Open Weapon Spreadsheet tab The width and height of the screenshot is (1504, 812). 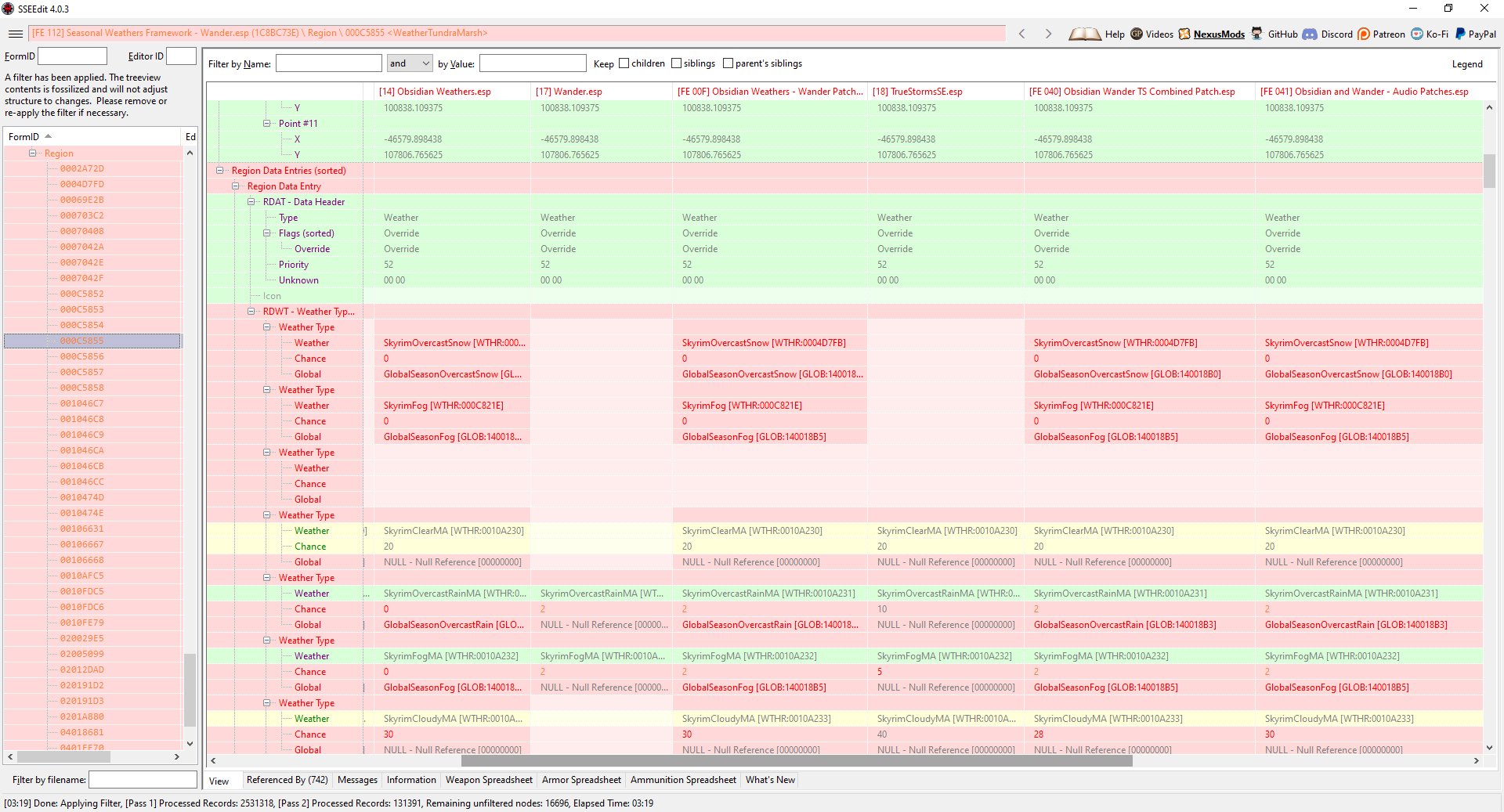coord(489,780)
